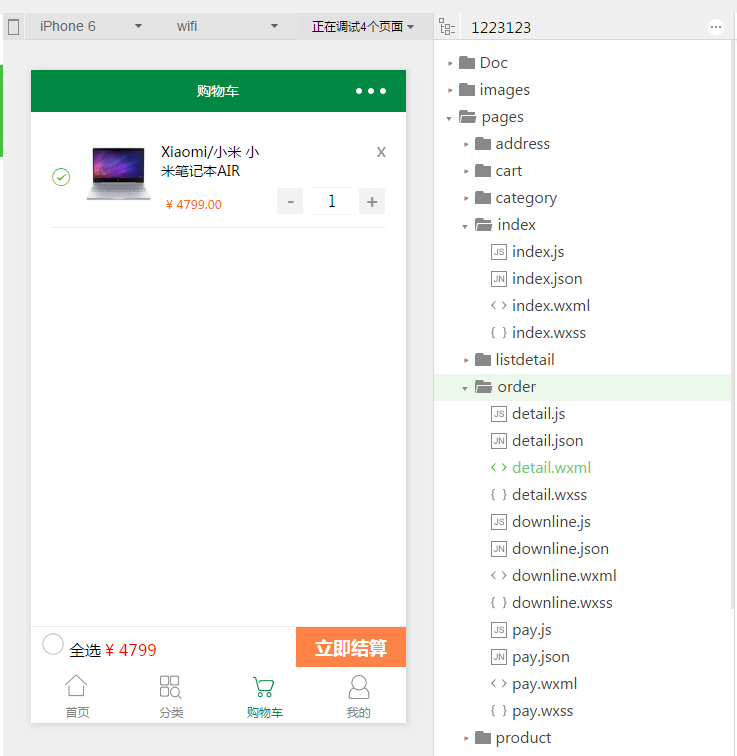Click the 购物车 page title in header

point(218,91)
